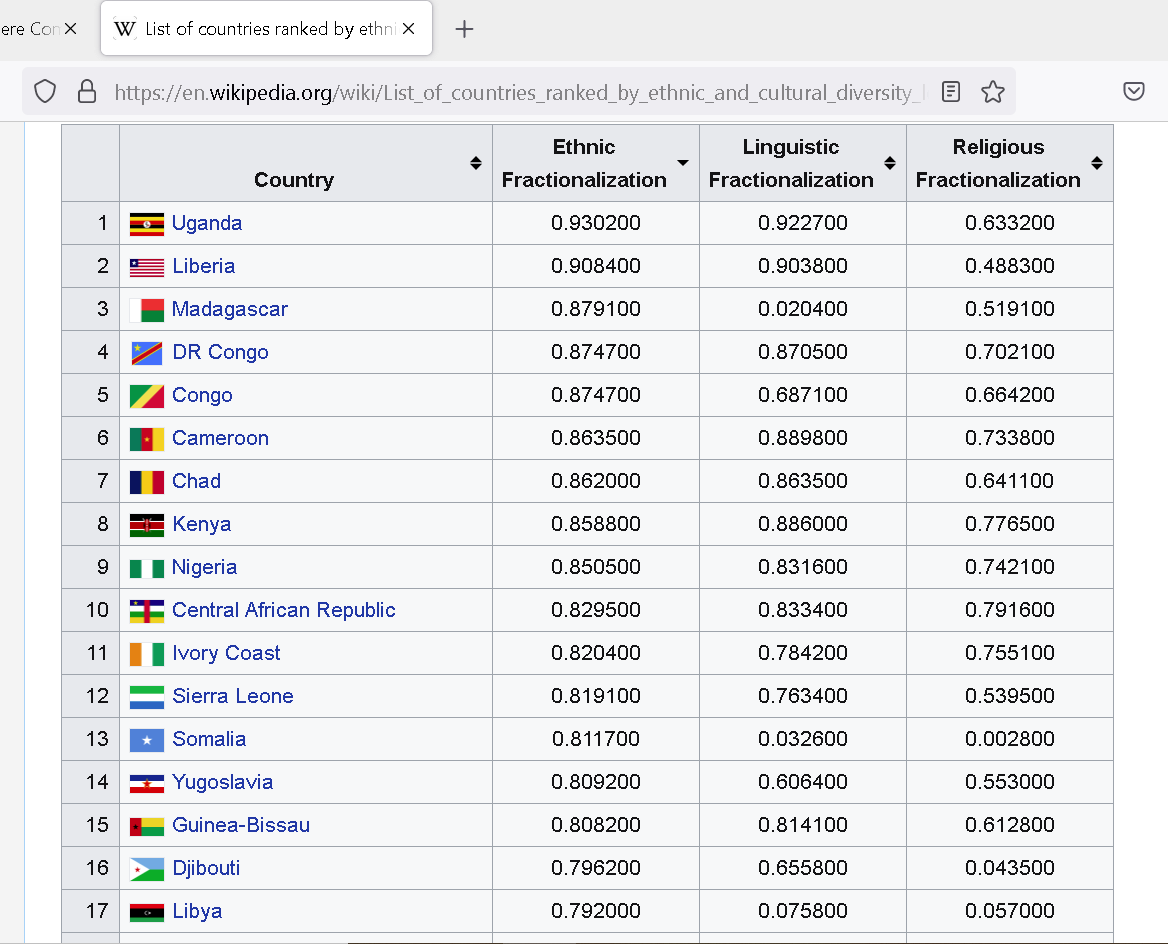Open the Sierra Leone link
The width and height of the screenshot is (1168, 944).
point(232,697)
